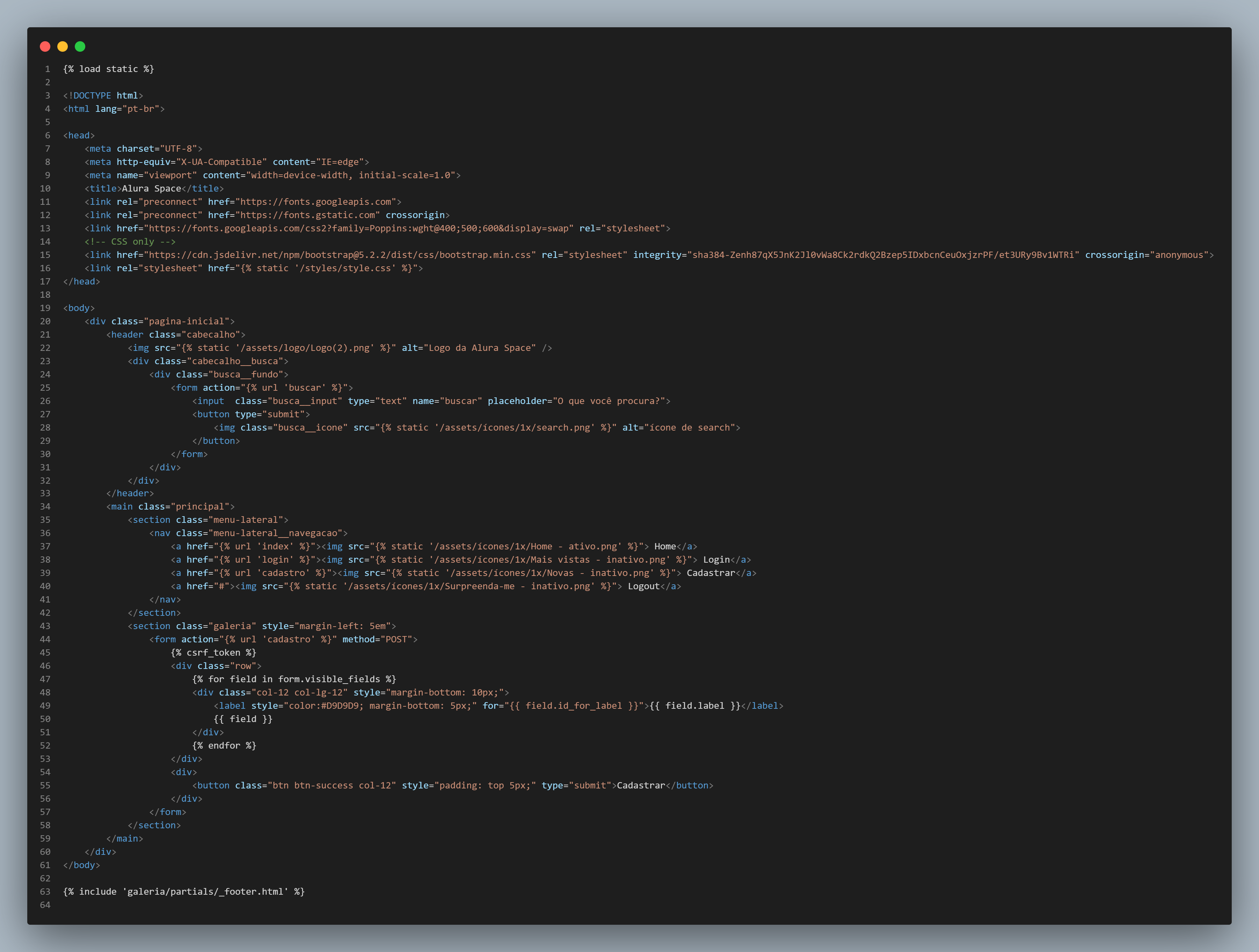Click the yellow minimize window dot
This screenshot has width=1259, height=952.
click(63, 47)
